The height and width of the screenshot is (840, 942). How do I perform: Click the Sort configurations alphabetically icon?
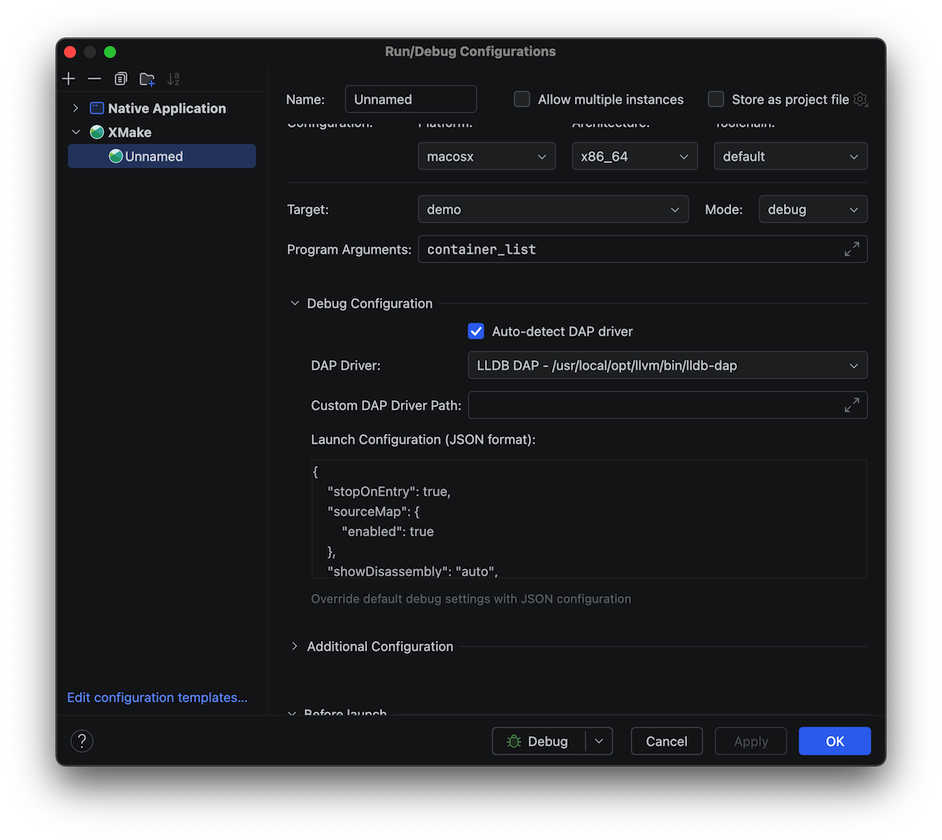(x=174, y=79)
